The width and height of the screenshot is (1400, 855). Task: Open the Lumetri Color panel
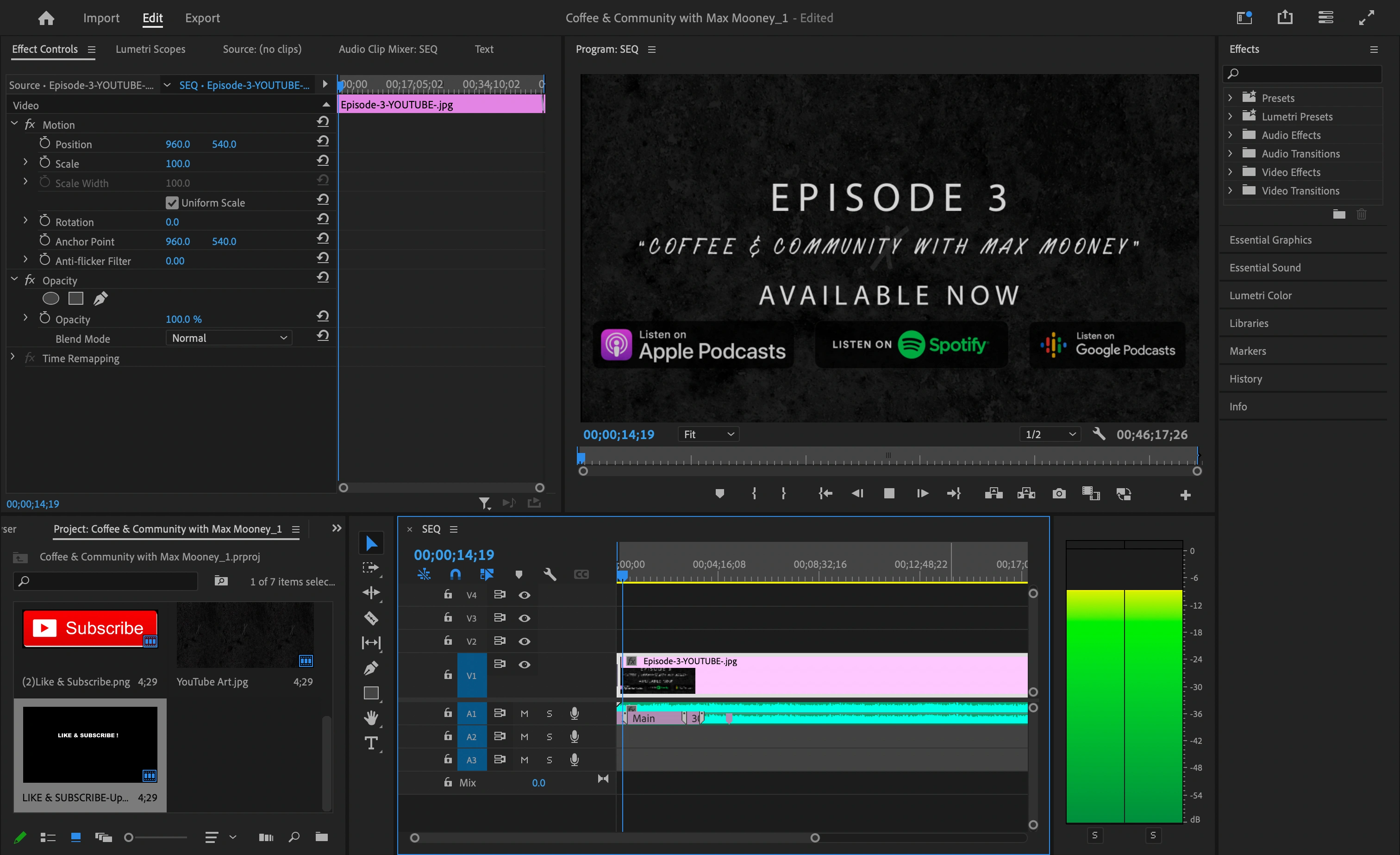1260,295
